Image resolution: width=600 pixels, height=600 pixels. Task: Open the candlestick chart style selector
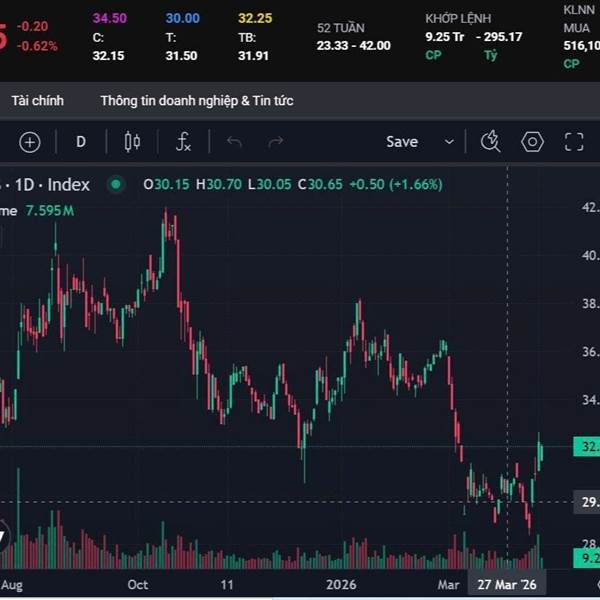[x=132, y=142]
